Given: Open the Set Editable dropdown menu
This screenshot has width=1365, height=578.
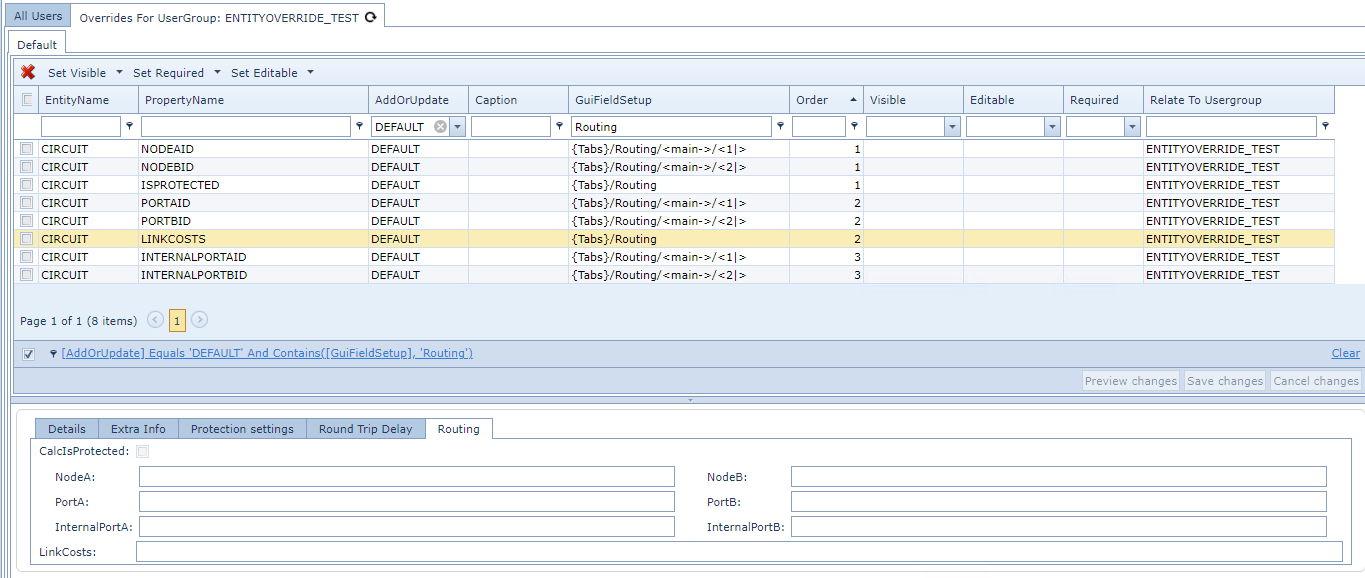Looking at the screenshot, I should pyautogui.click(x=310, y=72).
